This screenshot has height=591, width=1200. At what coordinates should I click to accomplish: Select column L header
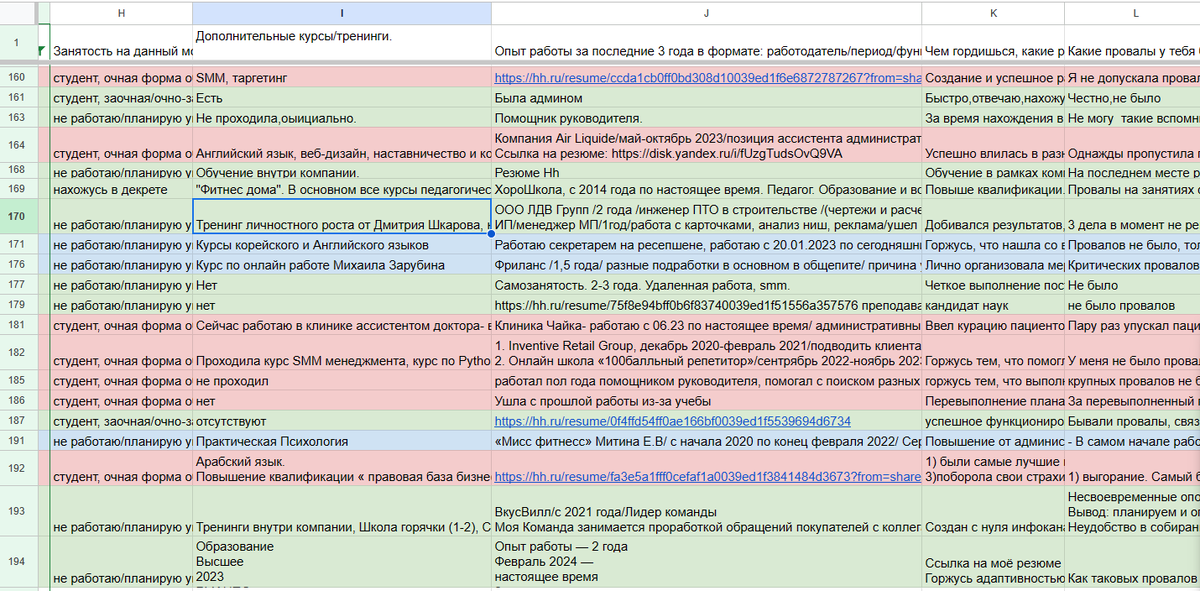tap(1136, 13)
